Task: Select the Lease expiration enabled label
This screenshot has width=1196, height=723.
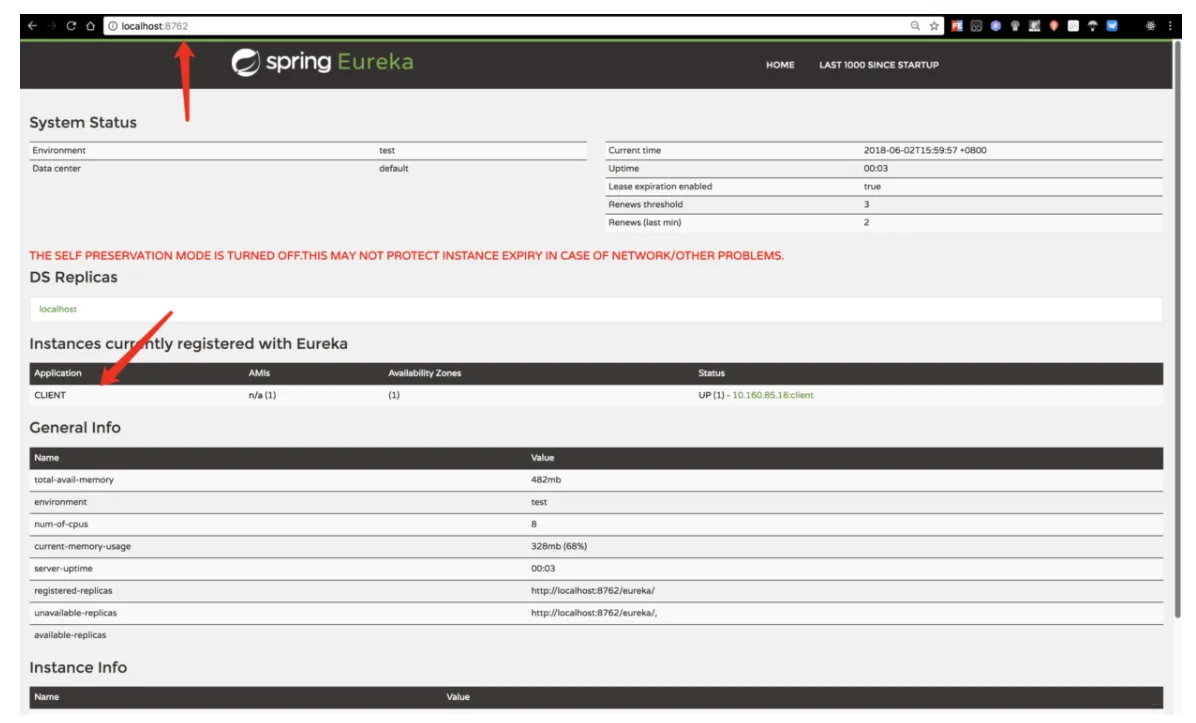Action: coord(660,186)
